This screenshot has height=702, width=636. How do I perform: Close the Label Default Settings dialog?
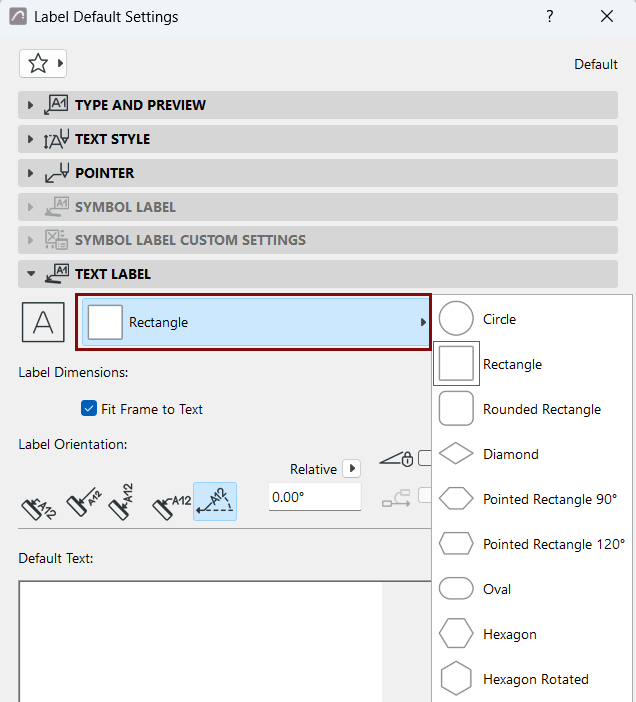(607, 17)
